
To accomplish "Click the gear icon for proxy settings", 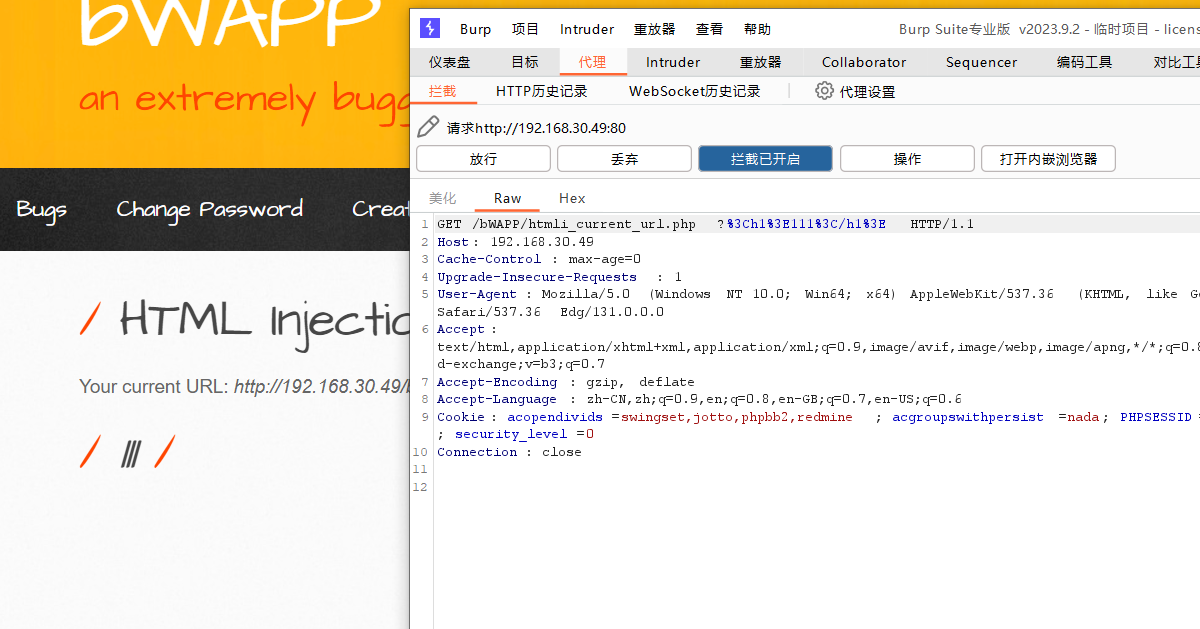I will tap(824, 91).
